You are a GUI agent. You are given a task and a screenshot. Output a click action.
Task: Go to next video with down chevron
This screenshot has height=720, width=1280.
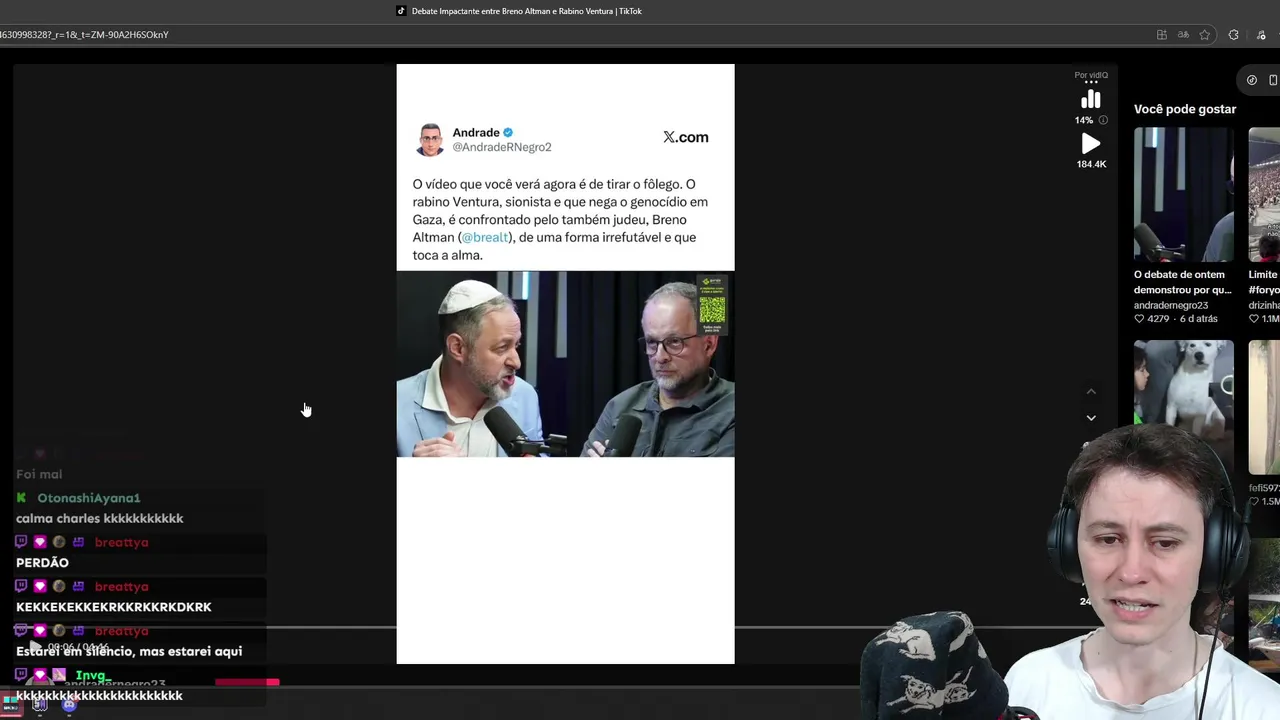pyautogui.click(x=1091, y=418)
